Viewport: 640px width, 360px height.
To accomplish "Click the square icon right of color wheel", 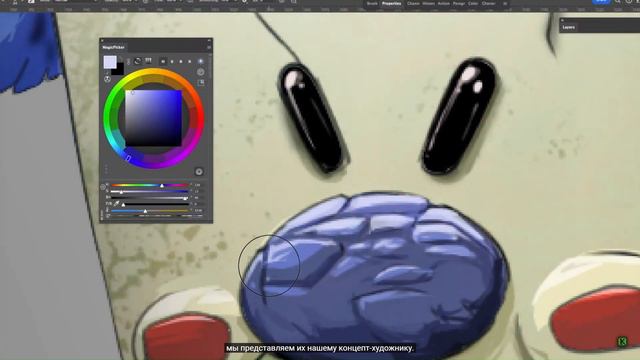I will tap(201, 83).
